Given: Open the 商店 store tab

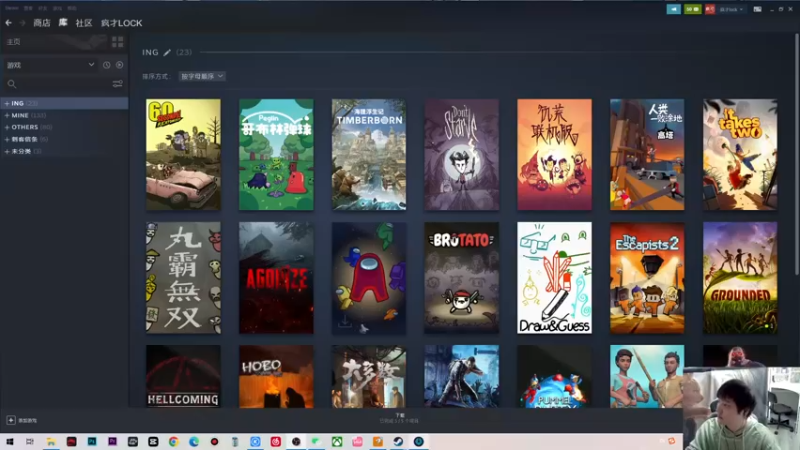Looking at the screenshot, I should point(42,23).
